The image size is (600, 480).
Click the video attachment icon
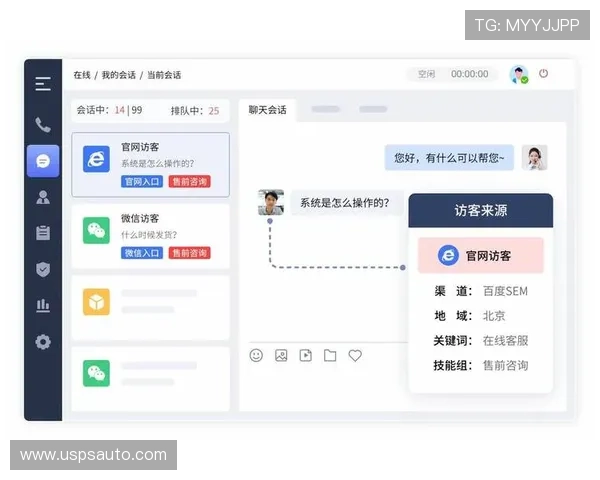305,356
